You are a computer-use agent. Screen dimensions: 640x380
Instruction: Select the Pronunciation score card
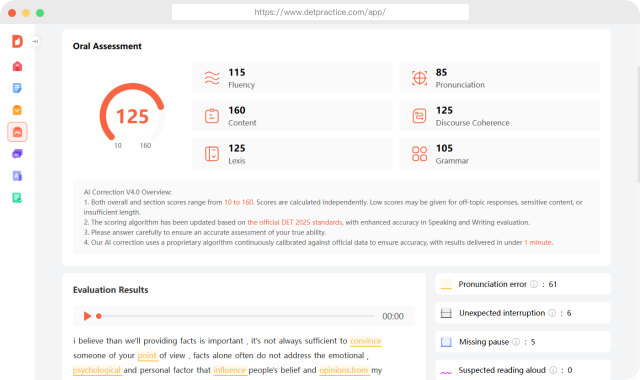pyautogui.click(x=499, y=78)
